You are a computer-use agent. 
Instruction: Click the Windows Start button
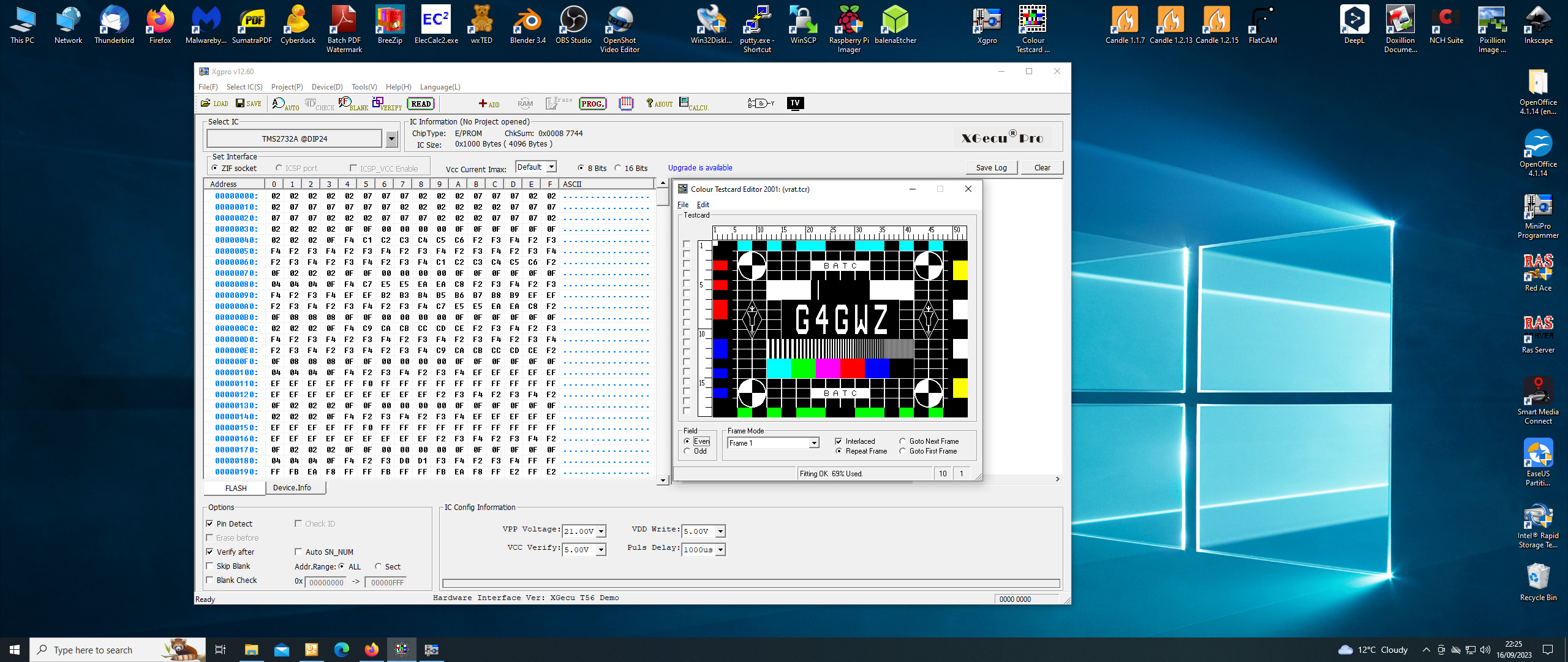[15, 650]
